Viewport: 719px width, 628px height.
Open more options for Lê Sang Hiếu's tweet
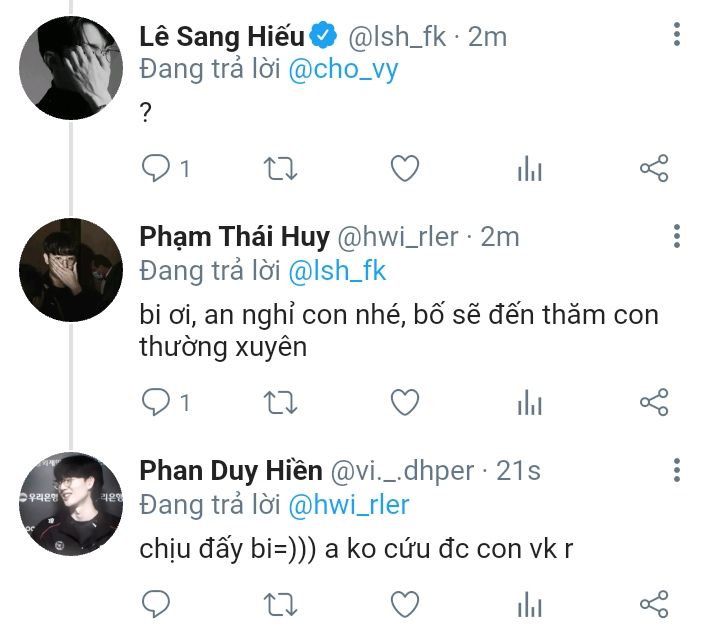tap(677, 36)
